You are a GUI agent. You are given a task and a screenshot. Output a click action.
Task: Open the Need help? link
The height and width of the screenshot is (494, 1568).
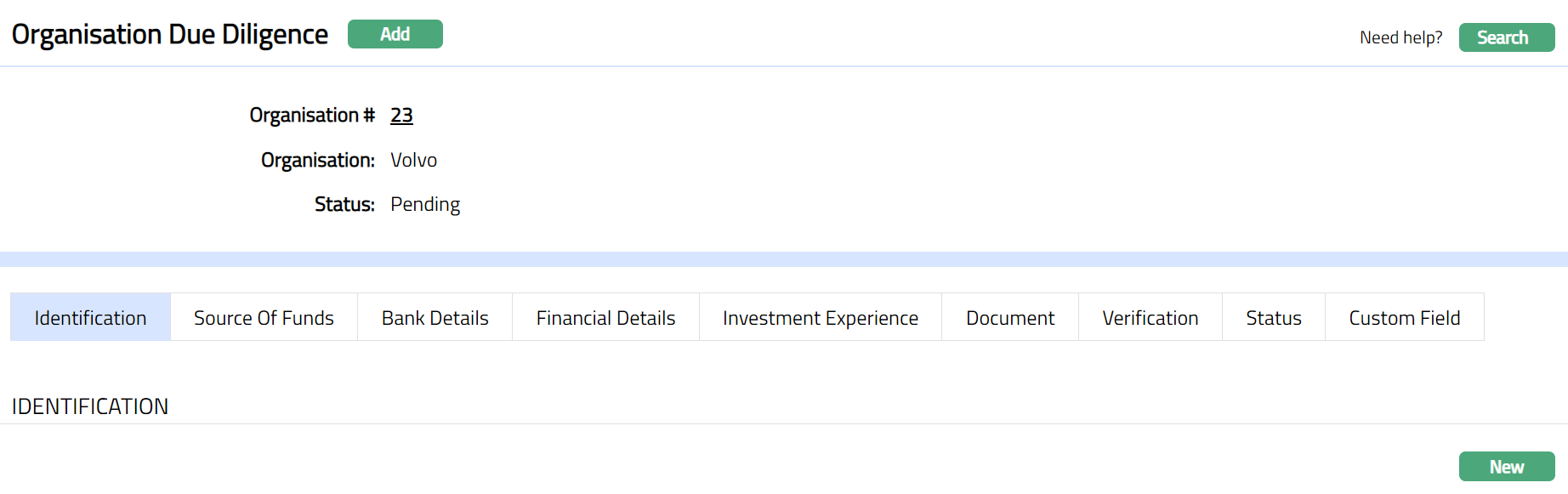[x=1400, y=37]
